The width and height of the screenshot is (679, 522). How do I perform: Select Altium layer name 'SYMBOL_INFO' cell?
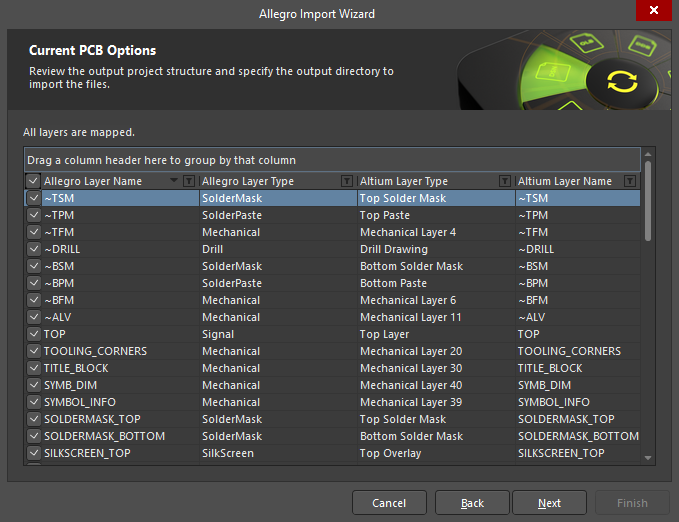[x=578, y=402]
